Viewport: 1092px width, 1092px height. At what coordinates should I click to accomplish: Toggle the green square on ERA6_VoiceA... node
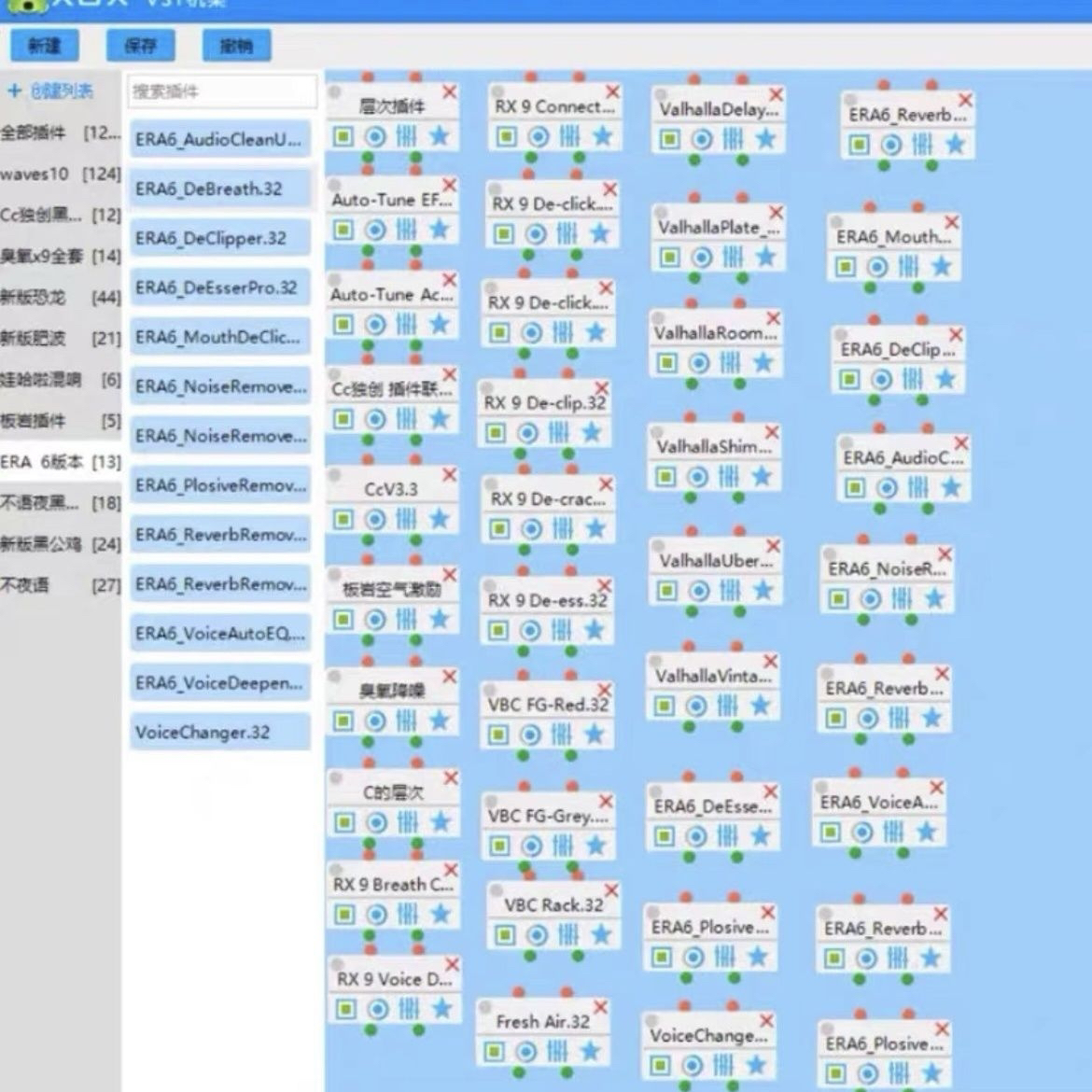(x=830, y=832)
